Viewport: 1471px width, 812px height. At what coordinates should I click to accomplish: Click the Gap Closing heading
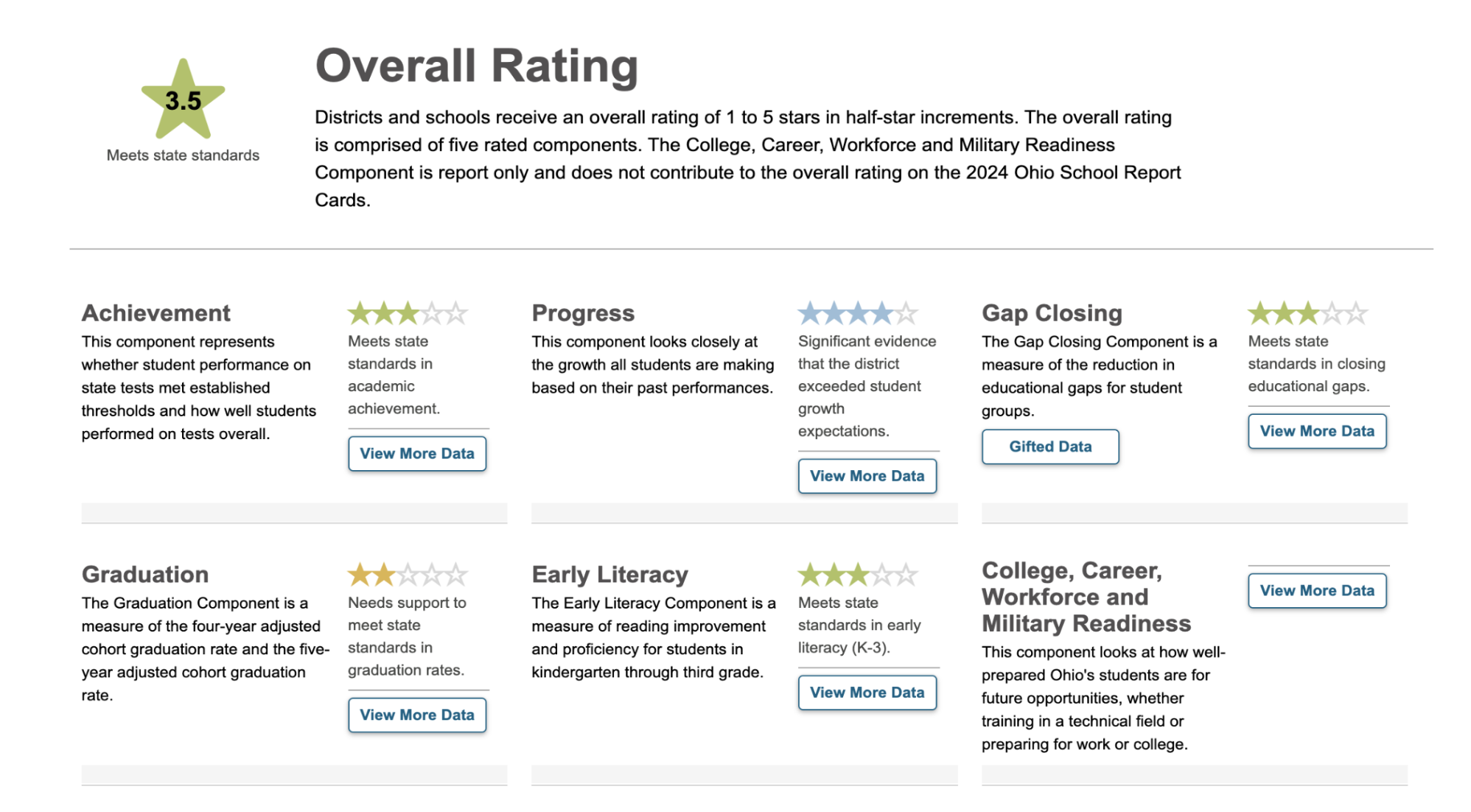1052,313
